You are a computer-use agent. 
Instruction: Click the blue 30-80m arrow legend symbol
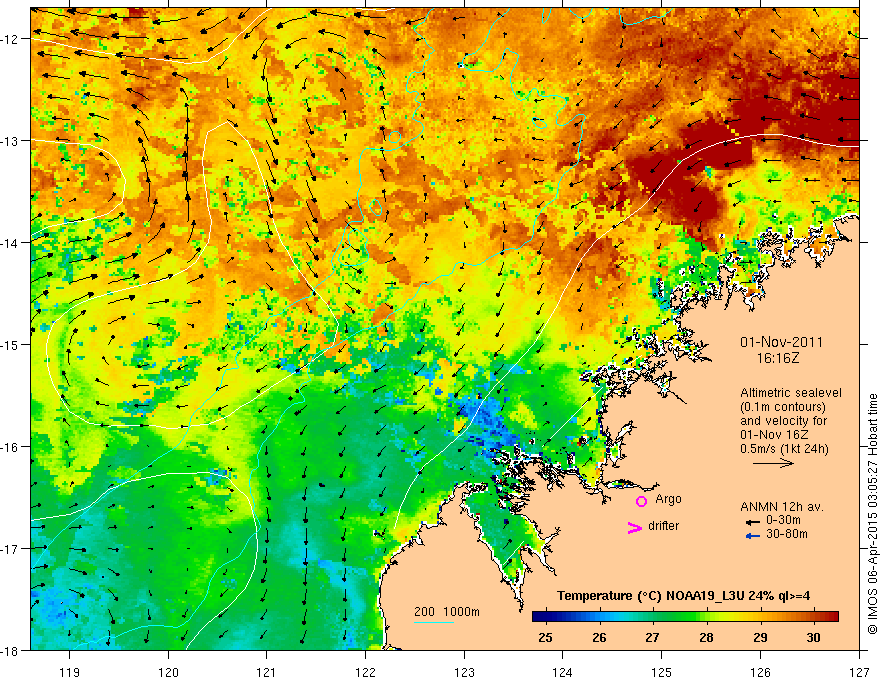point(752,536)
